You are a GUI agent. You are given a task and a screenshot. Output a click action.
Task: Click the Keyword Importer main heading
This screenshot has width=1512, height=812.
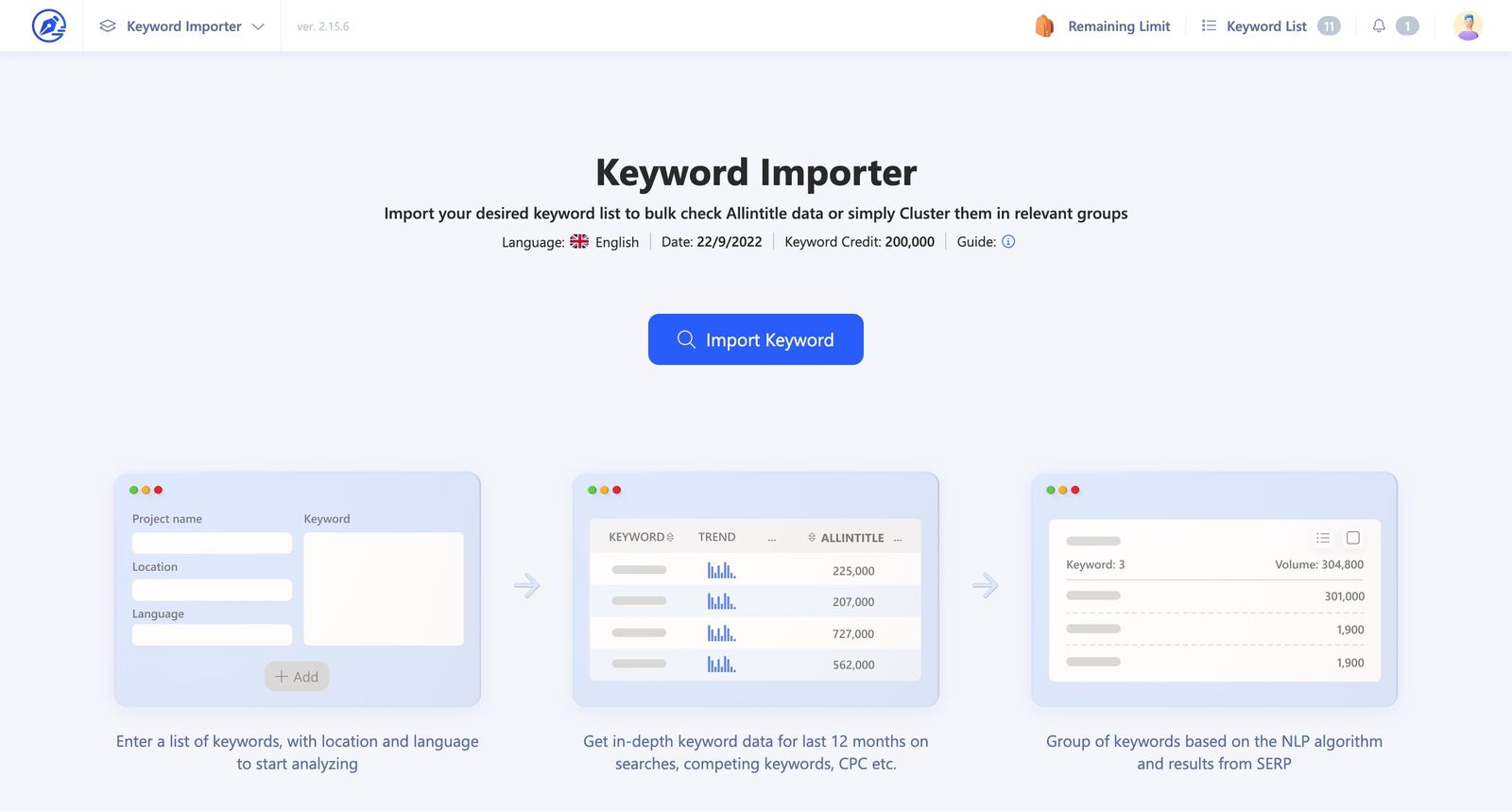(756, 172)
